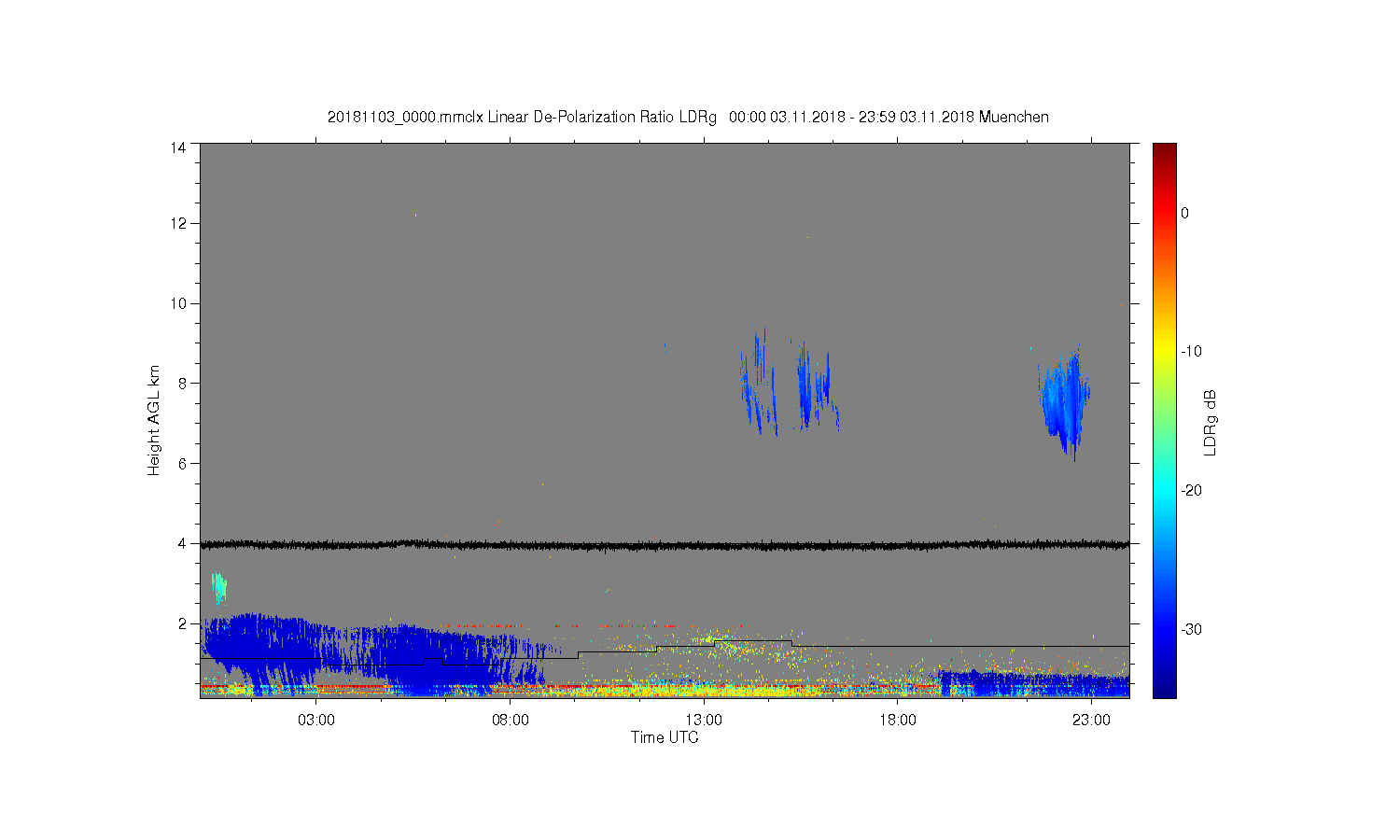Screen dimensions: 1400x840
Task: Click the small cyan echo near 3 km height
Action: point(219,588)
